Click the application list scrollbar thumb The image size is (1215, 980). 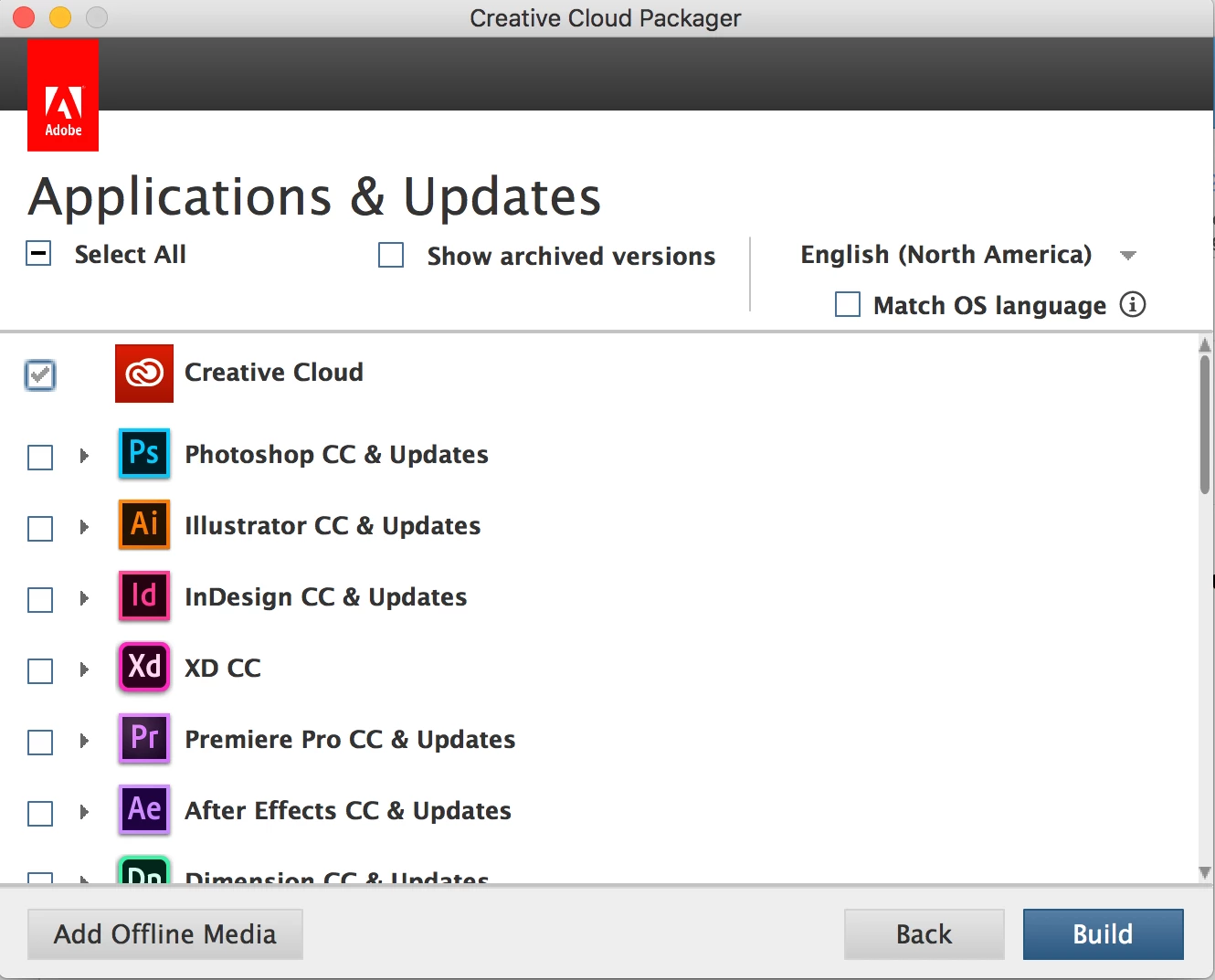coord(1205,425)
